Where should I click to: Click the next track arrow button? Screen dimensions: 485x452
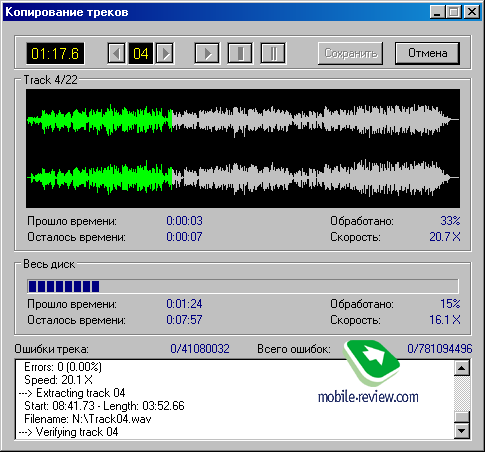coord(165,53)
